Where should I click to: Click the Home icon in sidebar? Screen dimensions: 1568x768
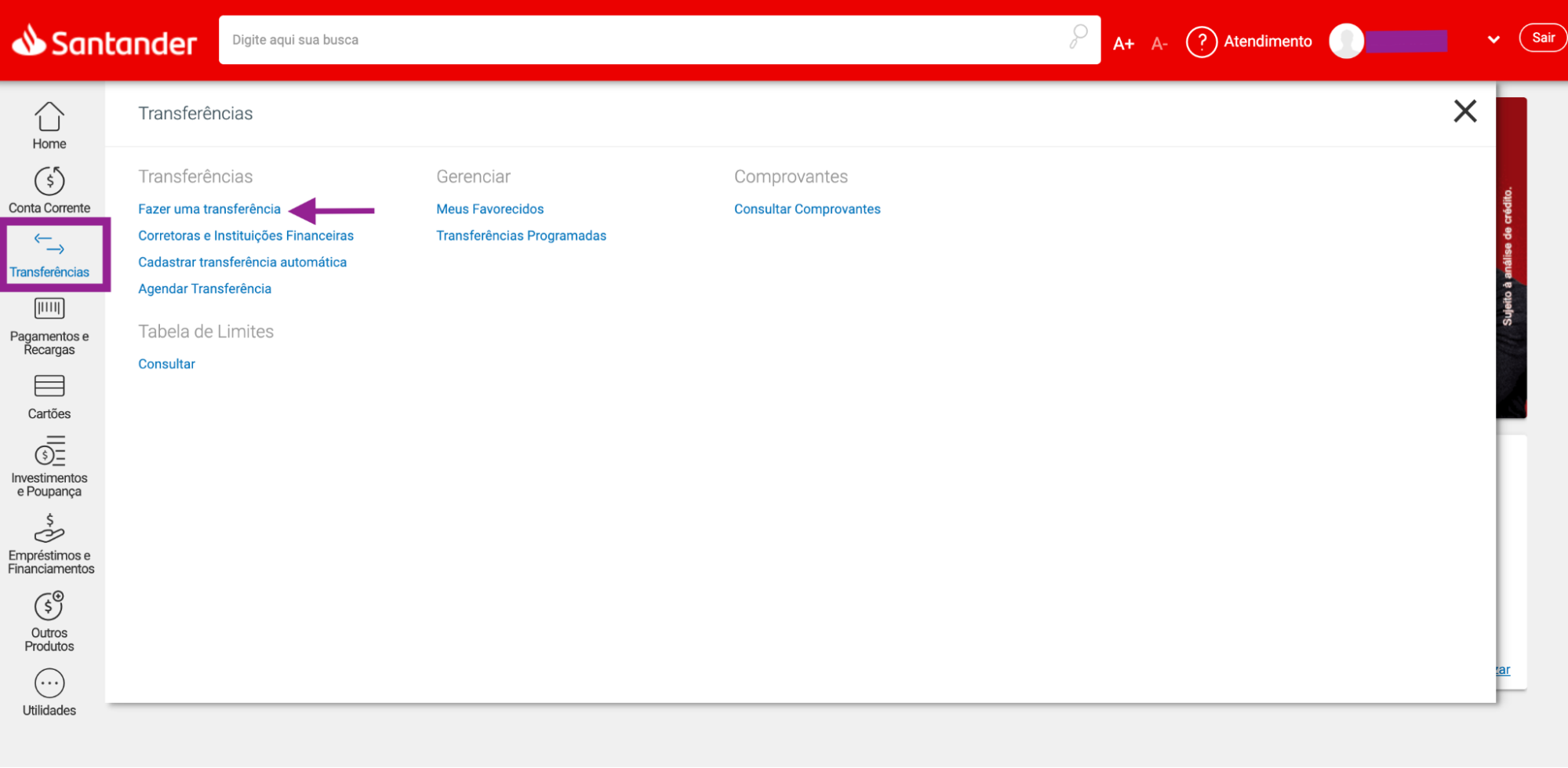click(49, 117)
